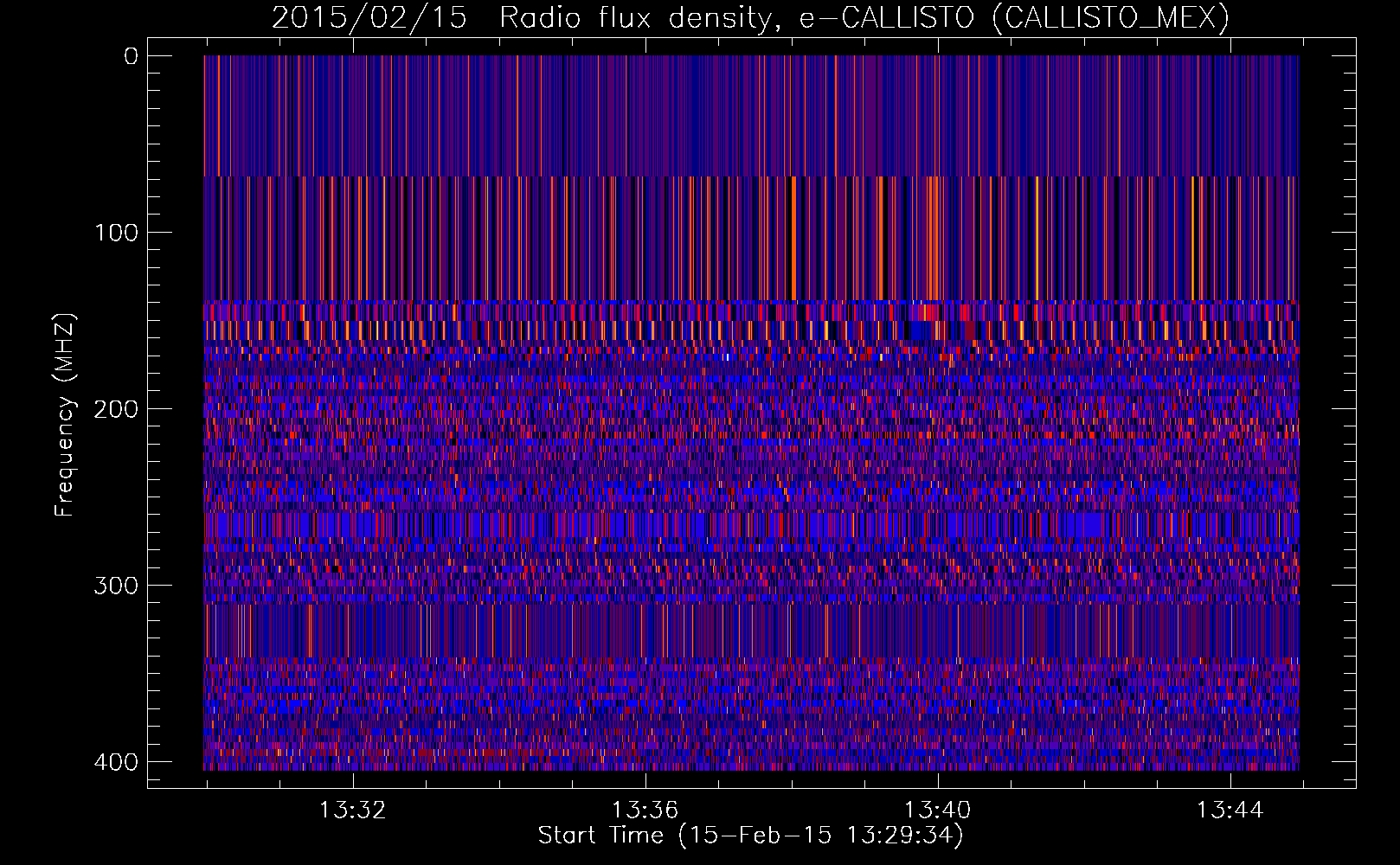Screen dimensions: 1400x865
Task: Click the "Frequency (MHZ)" axis label
Action: click(65, 415)
